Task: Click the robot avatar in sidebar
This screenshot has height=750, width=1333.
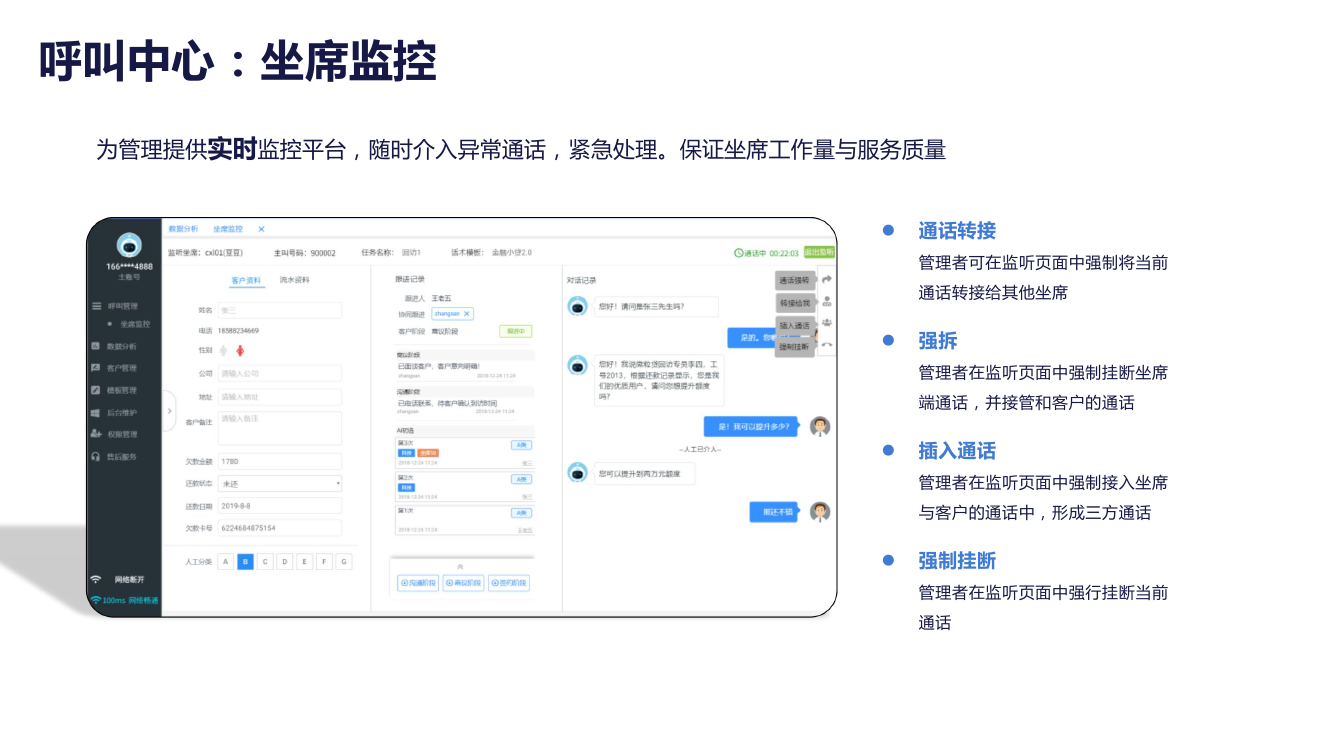Action: click(x=129, y=245)
